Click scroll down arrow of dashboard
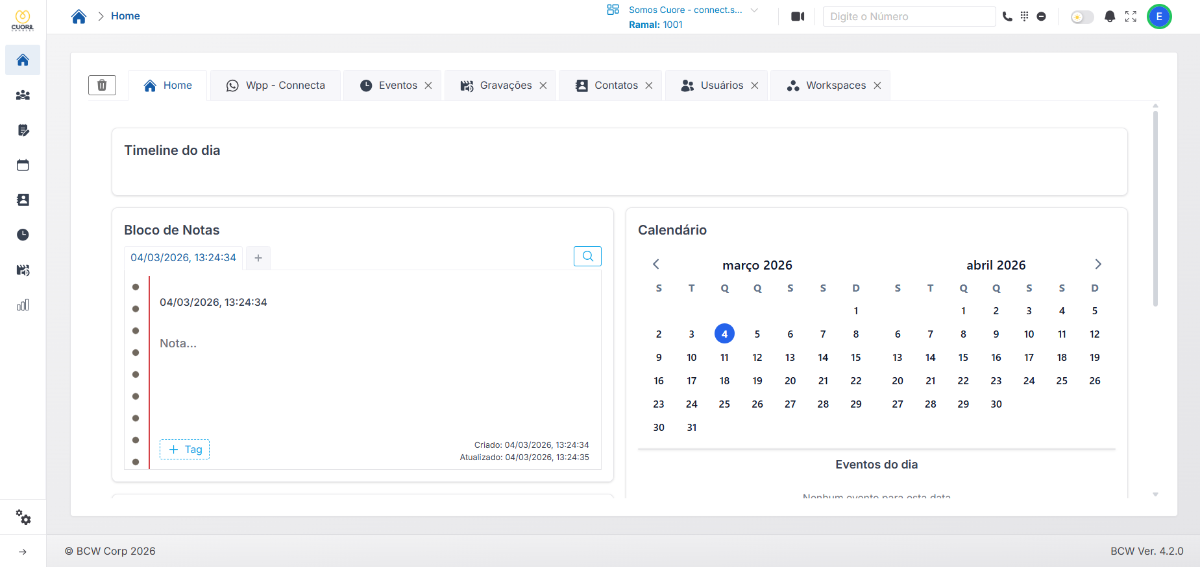 pos(1156,494)
